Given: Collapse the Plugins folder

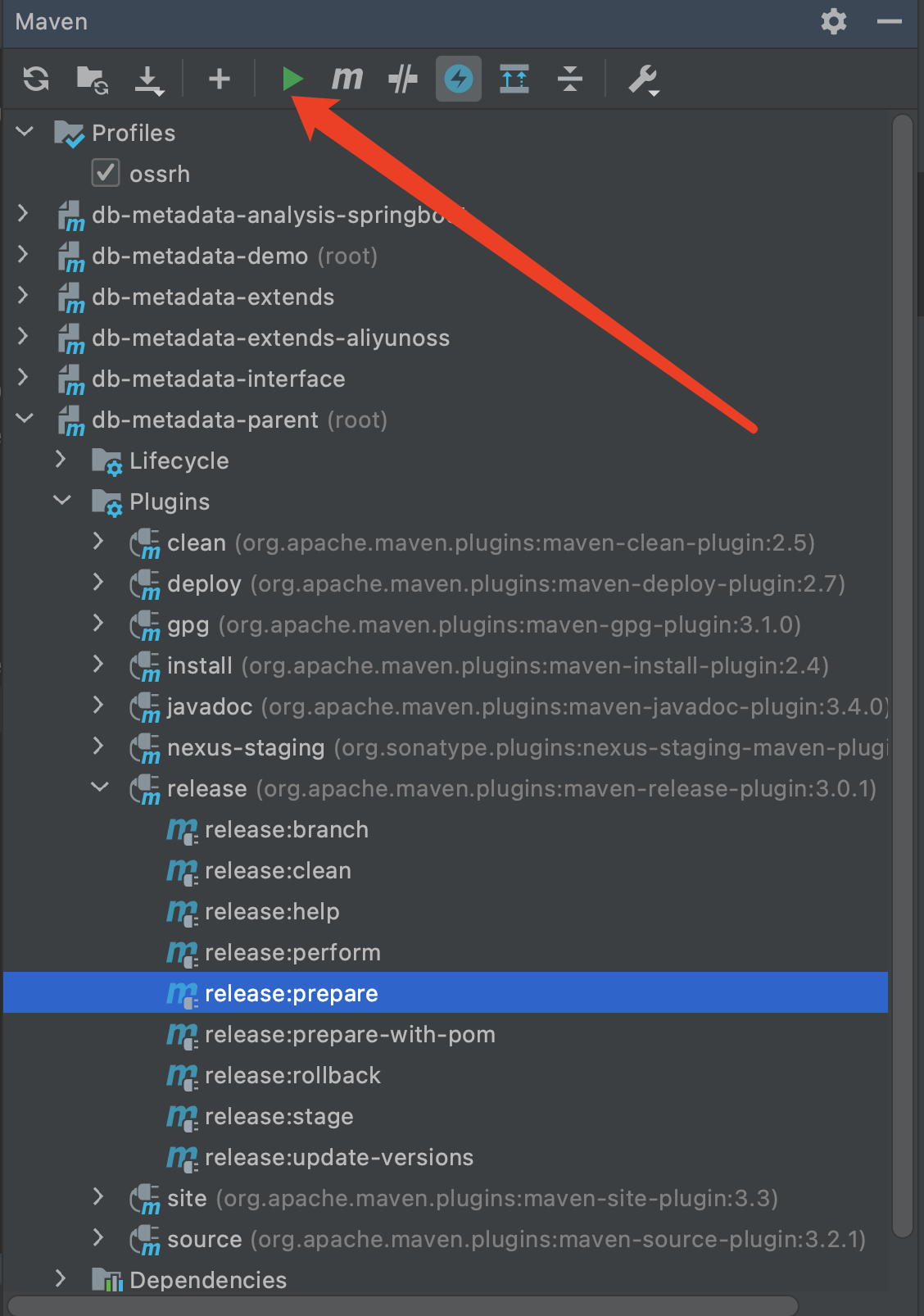Looking at the screenshot, I should pos(62,501).
